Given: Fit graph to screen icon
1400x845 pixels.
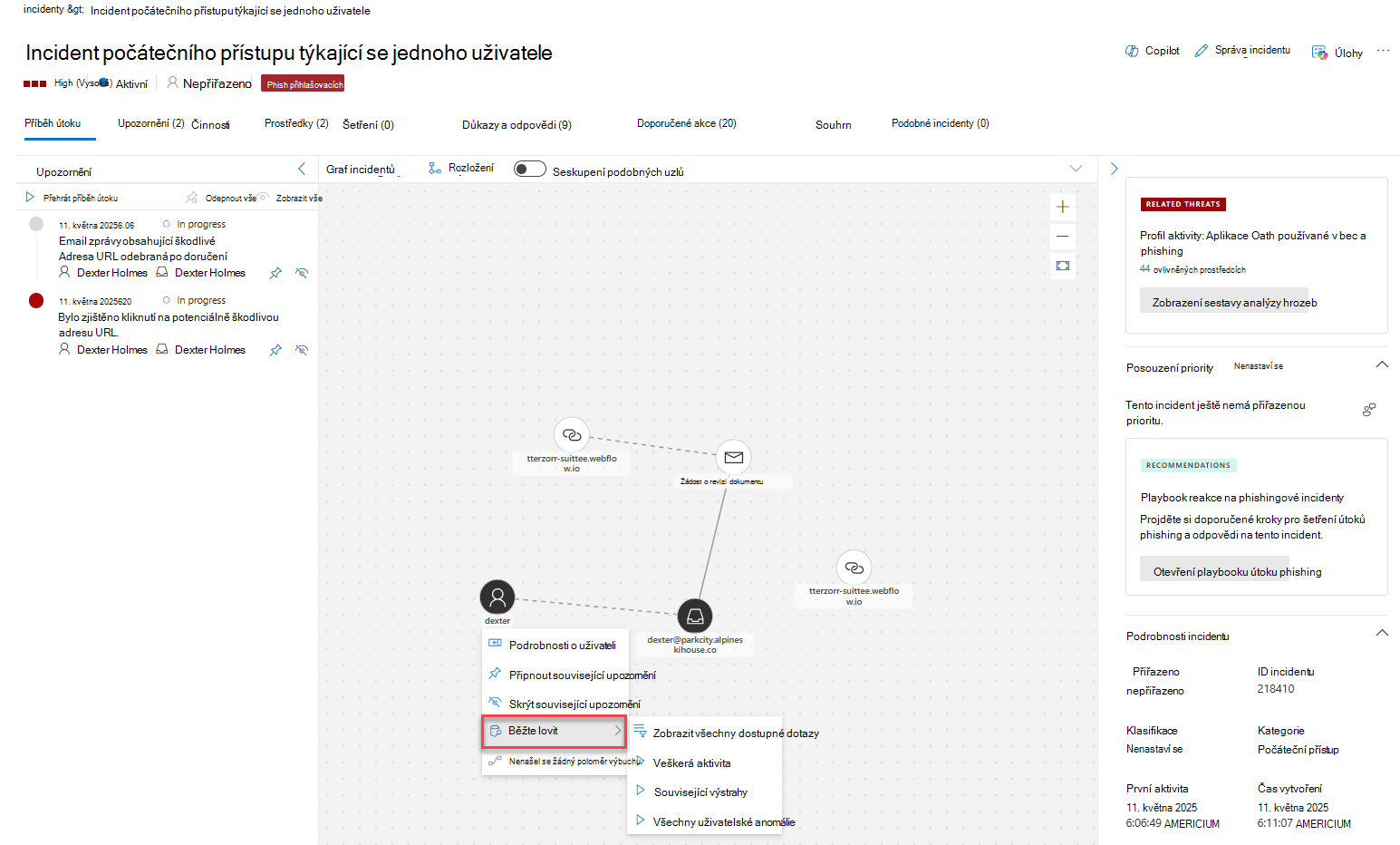Looking at the screenshot, I should [x=1063, y=266].
